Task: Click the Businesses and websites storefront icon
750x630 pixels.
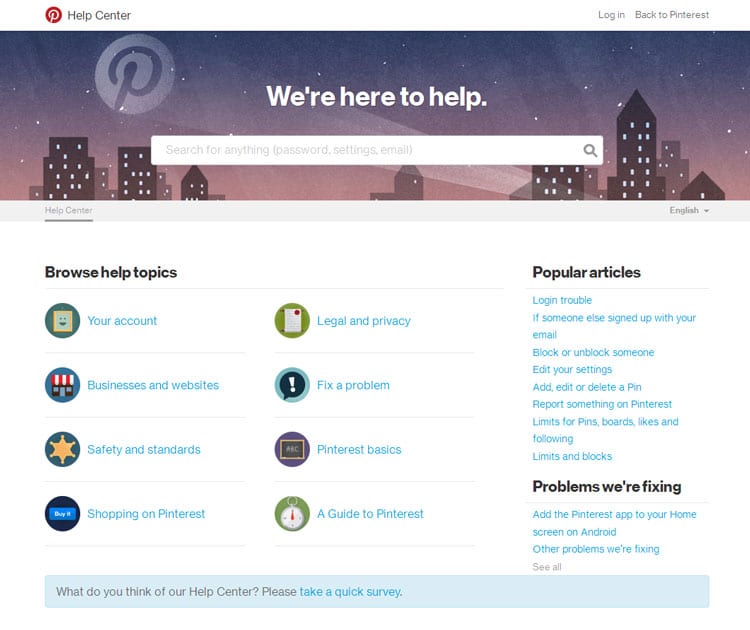Action: (63, 385)
